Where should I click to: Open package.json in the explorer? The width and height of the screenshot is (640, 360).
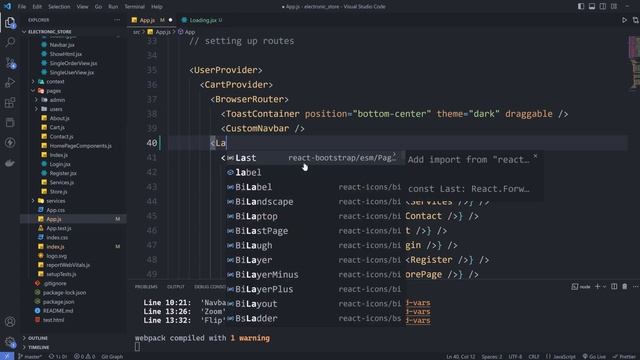pos(58,302)
